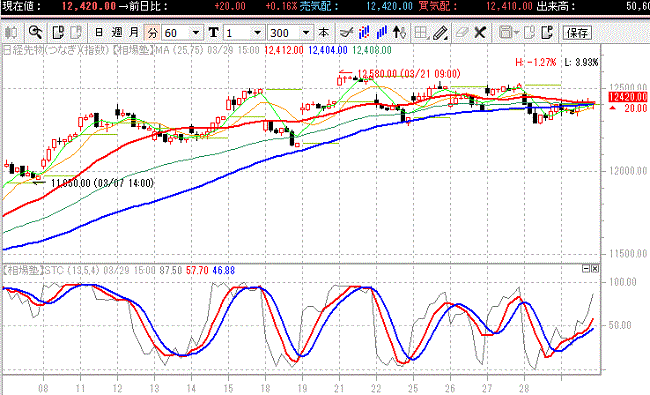Click the 100.00 STC axis label
Screen dimensions: 650x395
622,282
